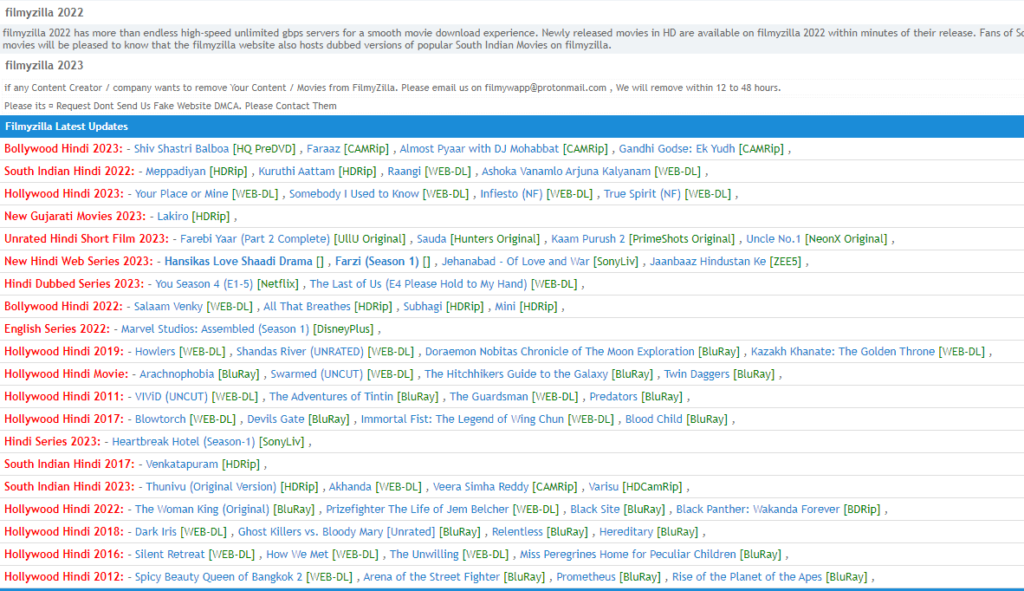This screenshot has width=1024, height=591.
Task: Open The Last of Us E4 link
Action: click(x=418, y=284)
